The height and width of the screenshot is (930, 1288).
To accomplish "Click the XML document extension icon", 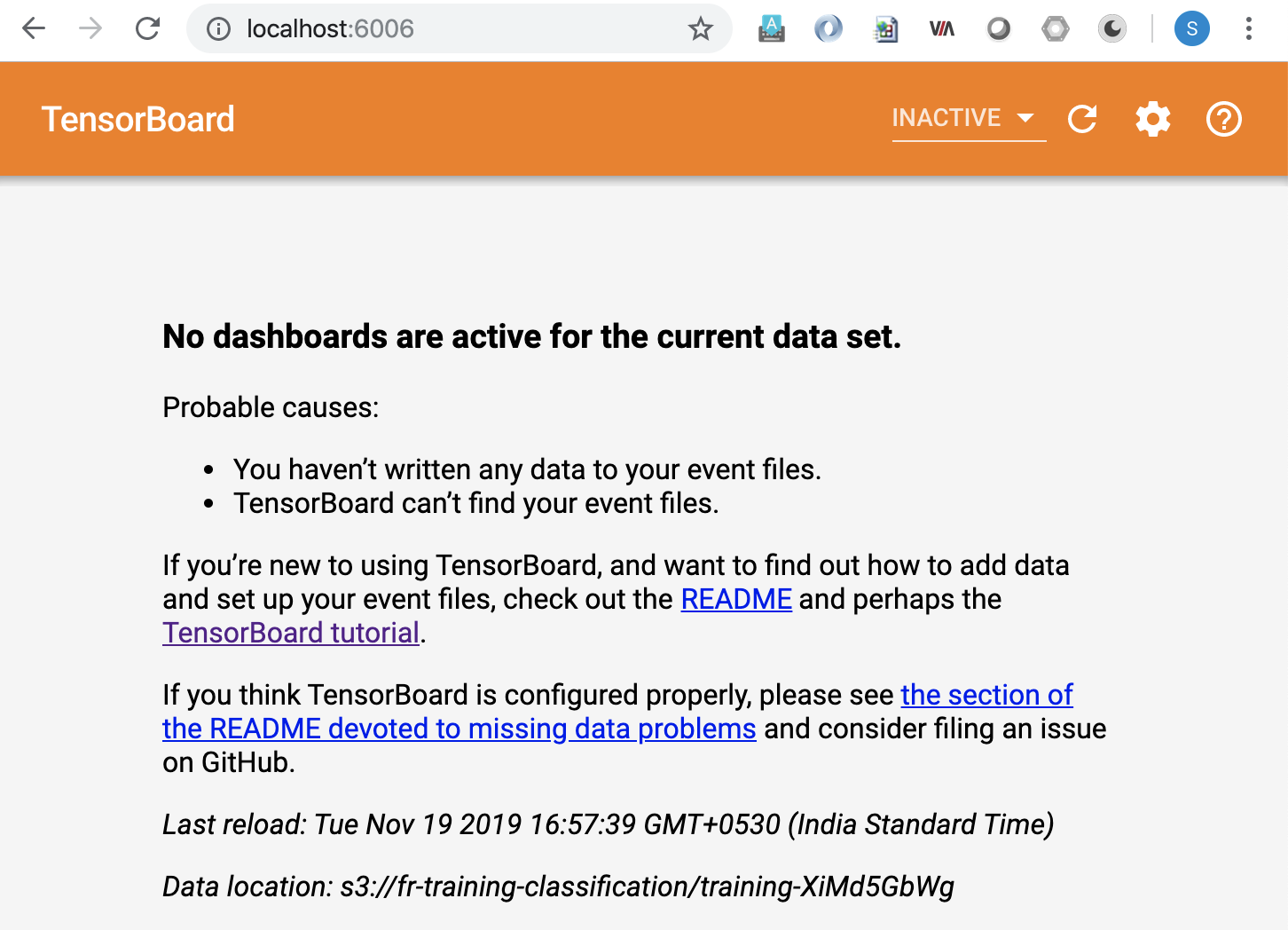I will pyautogui.click(x=885, y=28).
